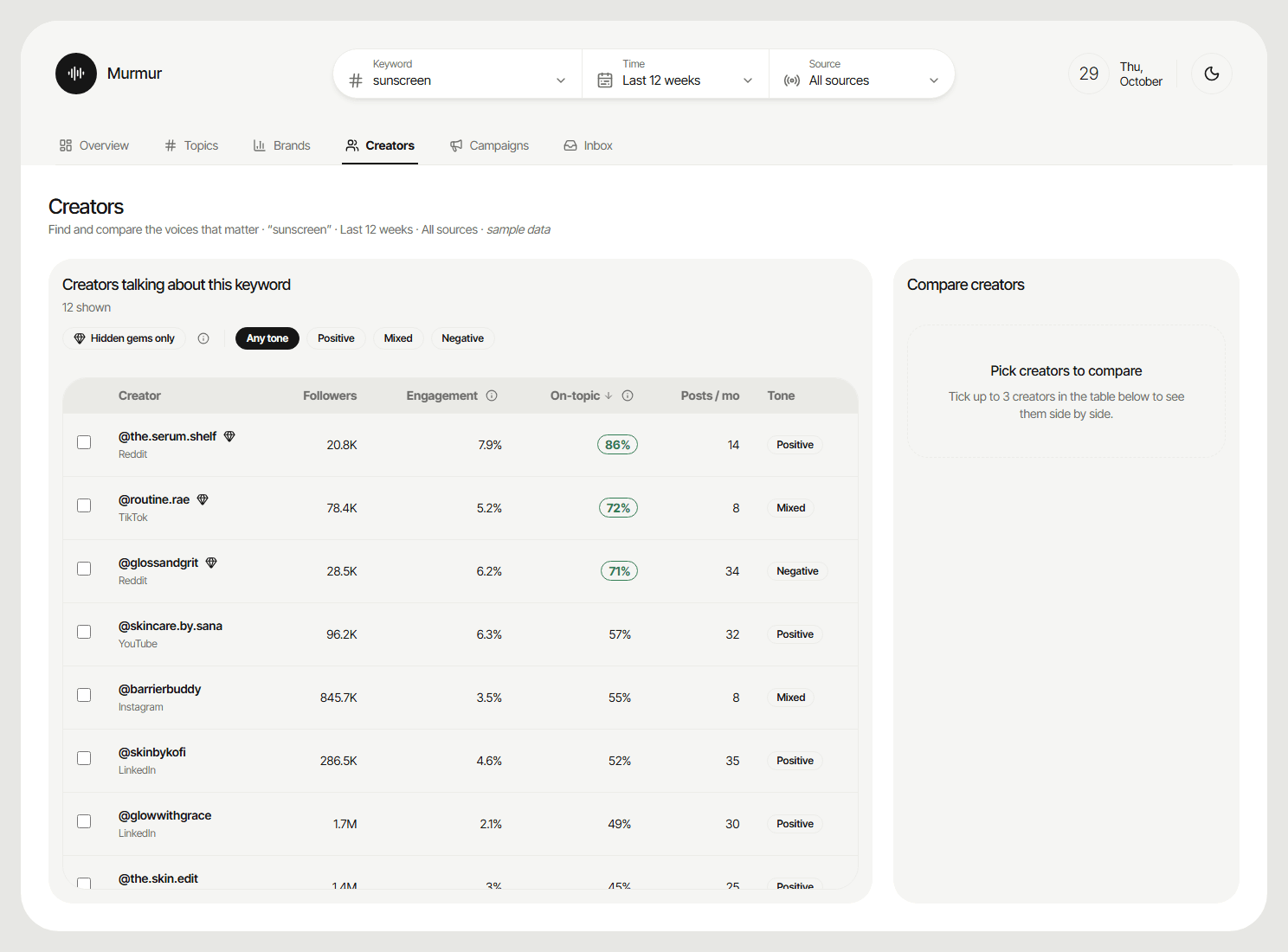
Task: Filter creators by Negative tone
Action: [x=463, y=338]
